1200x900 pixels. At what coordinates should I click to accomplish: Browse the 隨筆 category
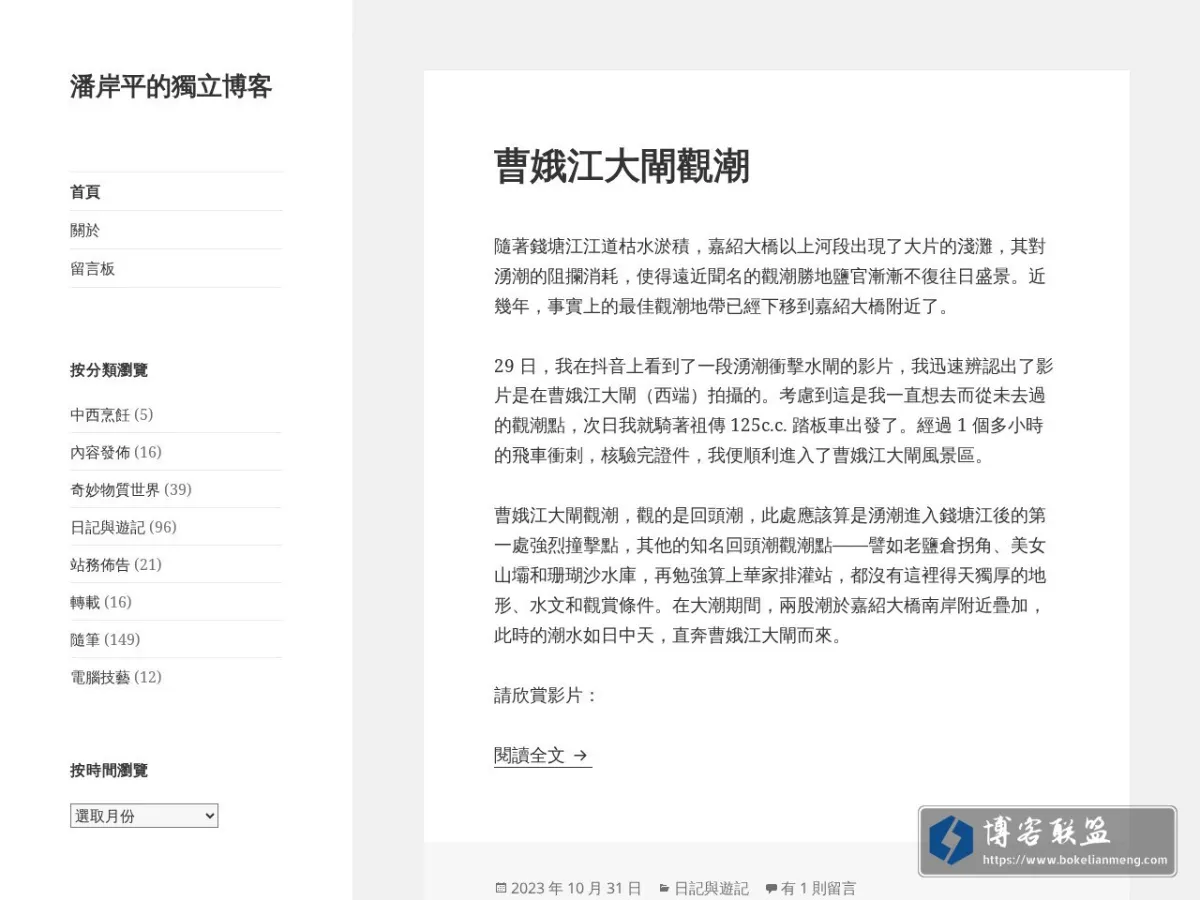click(85, 639)
